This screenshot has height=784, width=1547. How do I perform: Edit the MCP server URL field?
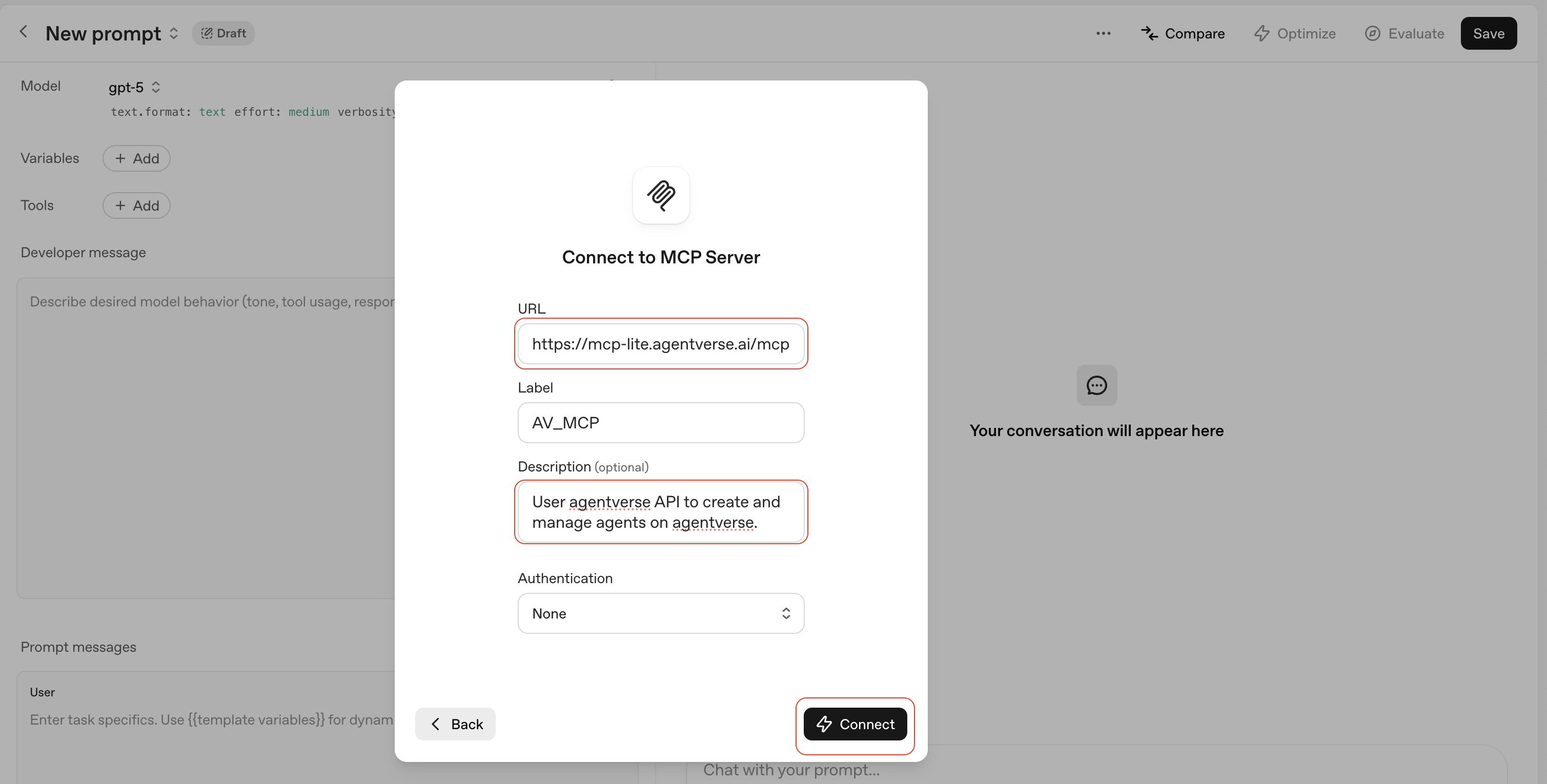click(661, 344)
